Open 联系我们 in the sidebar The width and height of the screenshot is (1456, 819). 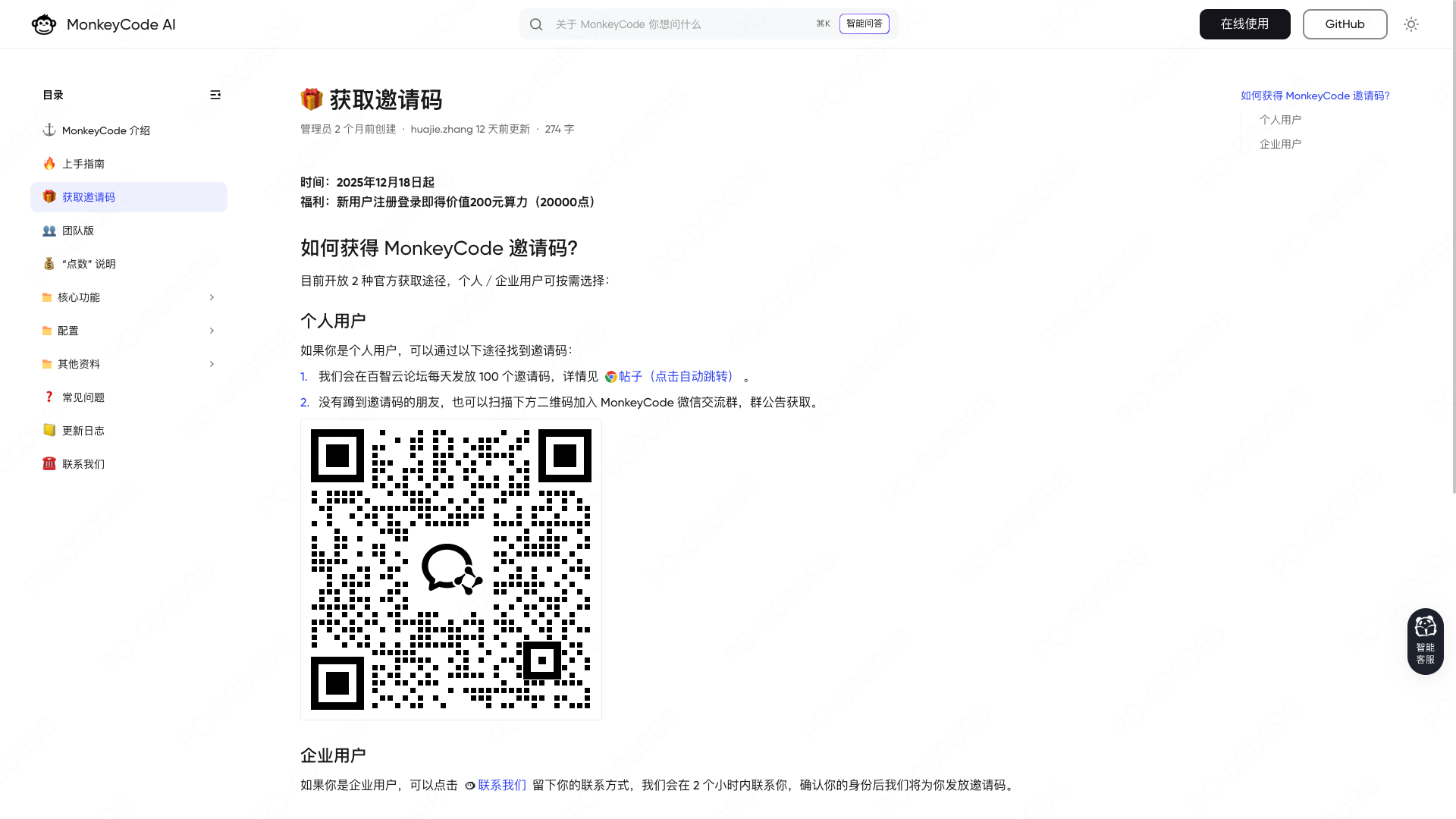129,464
